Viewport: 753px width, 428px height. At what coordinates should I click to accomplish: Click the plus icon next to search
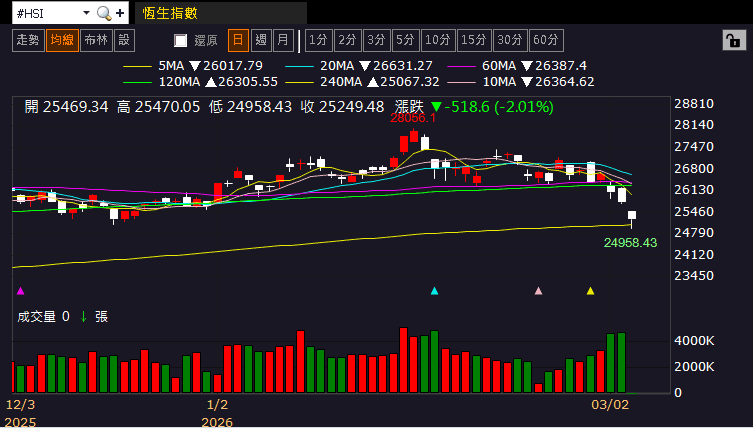pos(120,13)
